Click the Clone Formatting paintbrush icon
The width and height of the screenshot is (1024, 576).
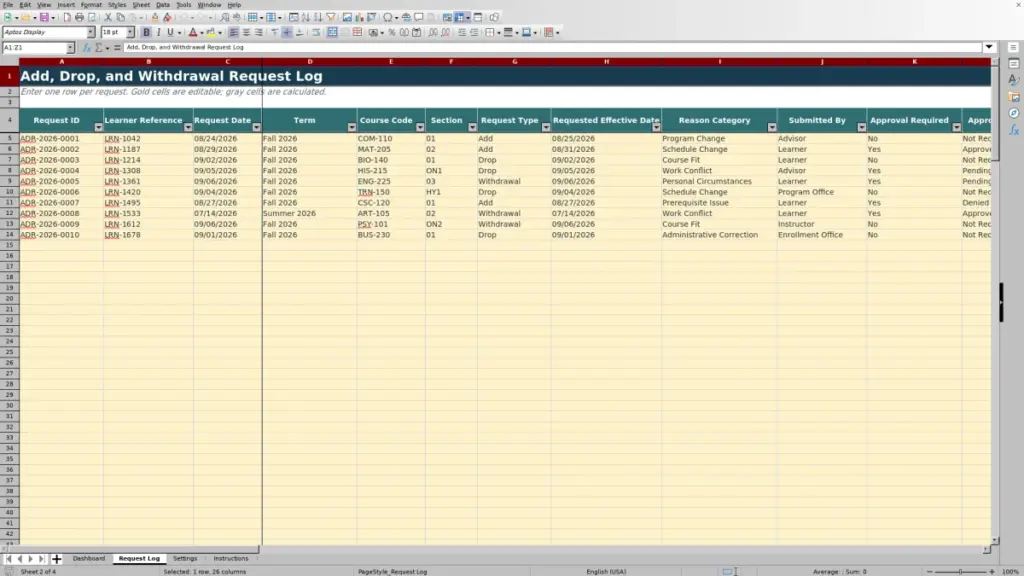click(x=155, y=18)
